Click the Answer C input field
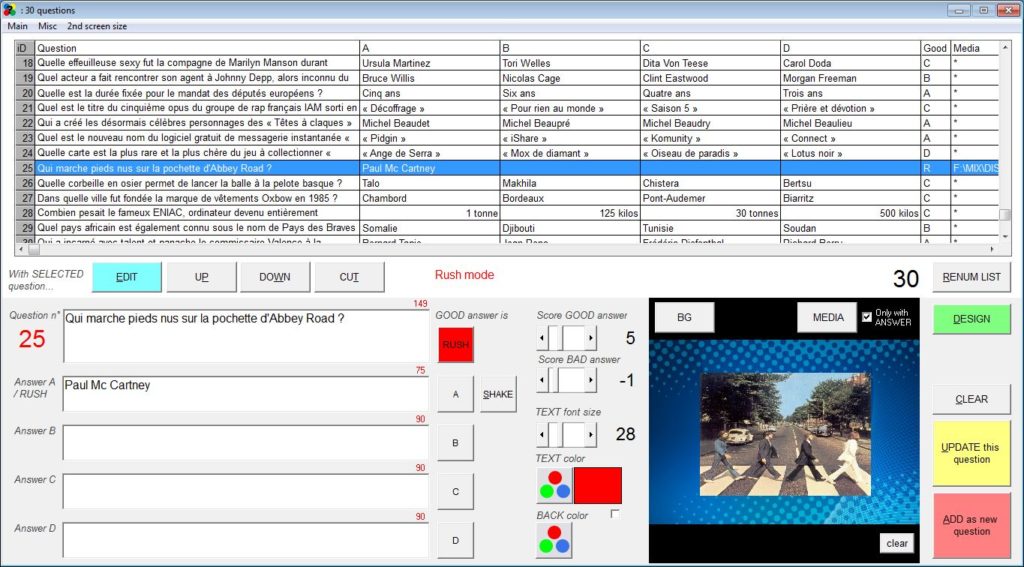1024x567 pixels. [246, 491]
